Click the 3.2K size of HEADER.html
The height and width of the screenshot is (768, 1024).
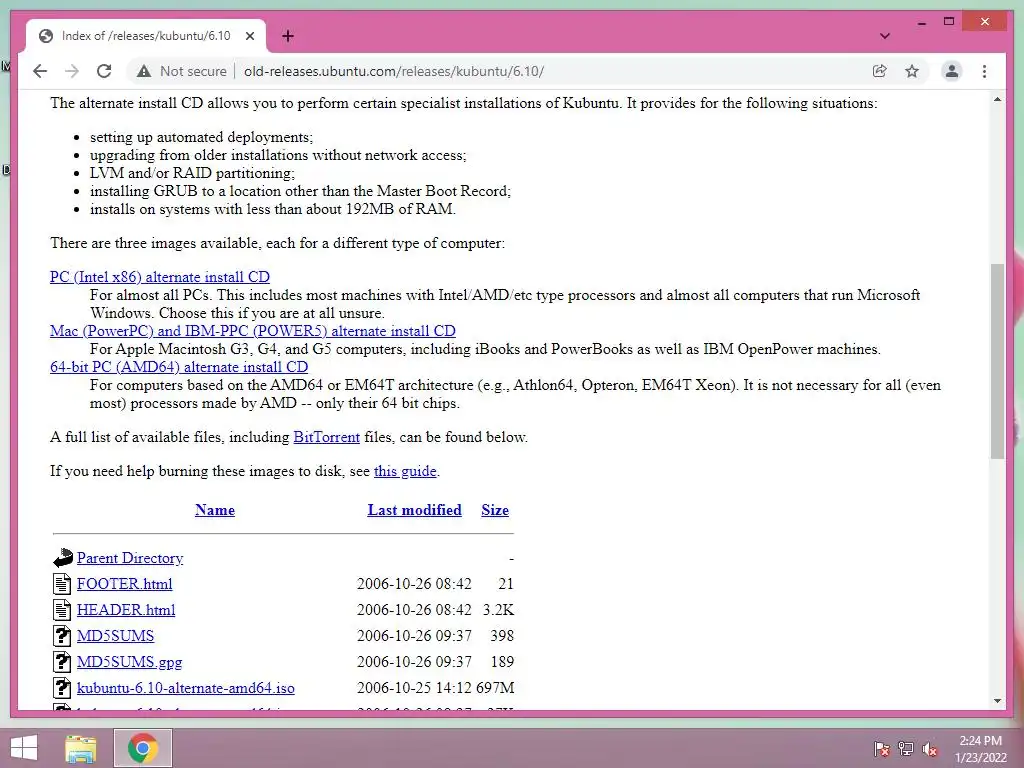[x=498, y=610]
